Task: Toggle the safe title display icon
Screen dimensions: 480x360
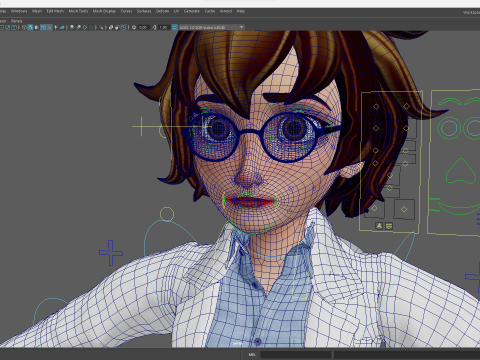Action: click(14, 27)
